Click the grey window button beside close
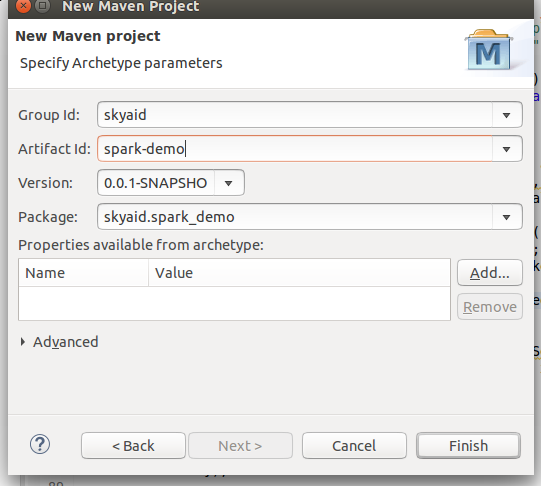Image resolution: width=541 pixels, height=486 pixels. coord(42,6)
